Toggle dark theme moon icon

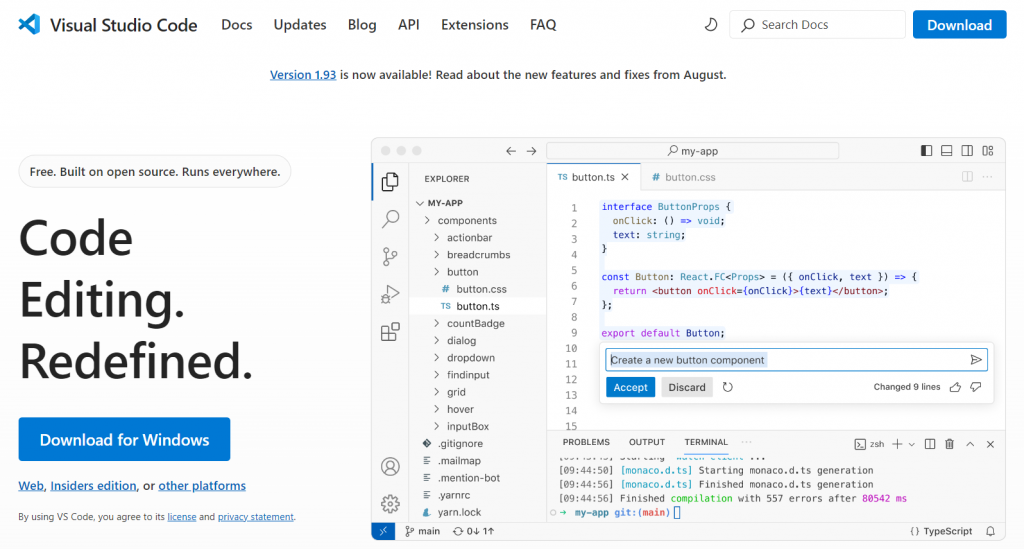click(711, 25)
